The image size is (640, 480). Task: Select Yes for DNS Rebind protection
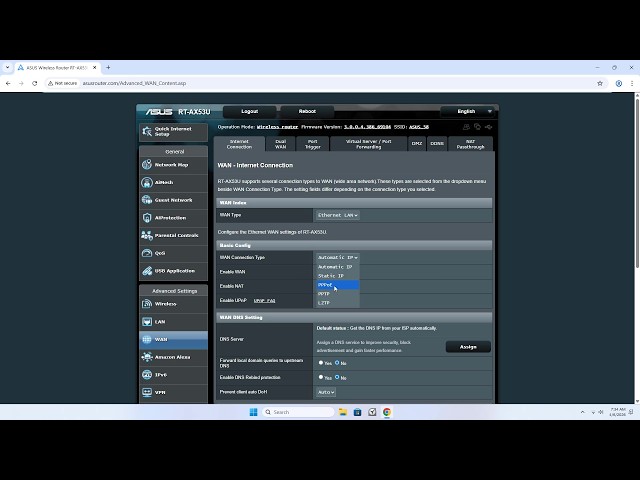[321, 378]
